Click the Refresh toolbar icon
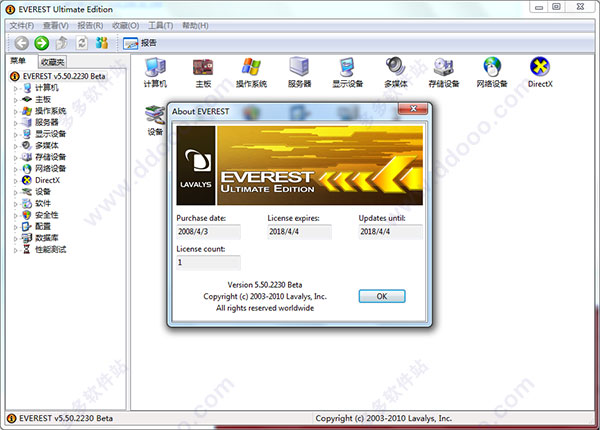 coord(82,43)
